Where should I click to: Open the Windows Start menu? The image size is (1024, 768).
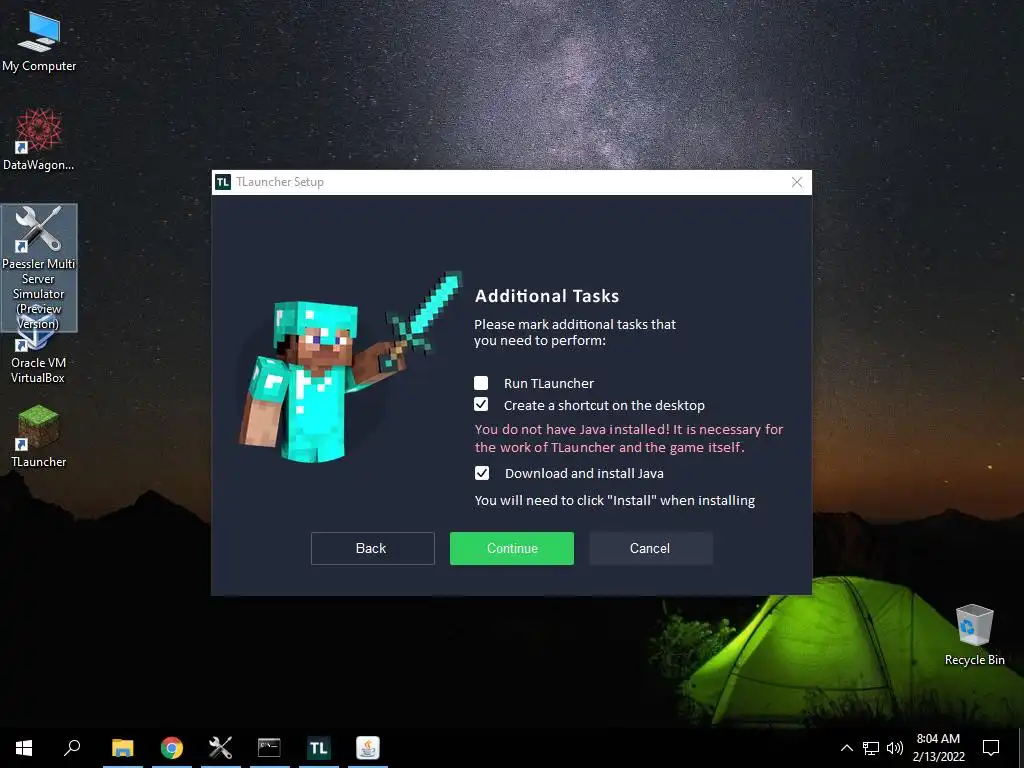pyautogui.click(x=24, y=748)
